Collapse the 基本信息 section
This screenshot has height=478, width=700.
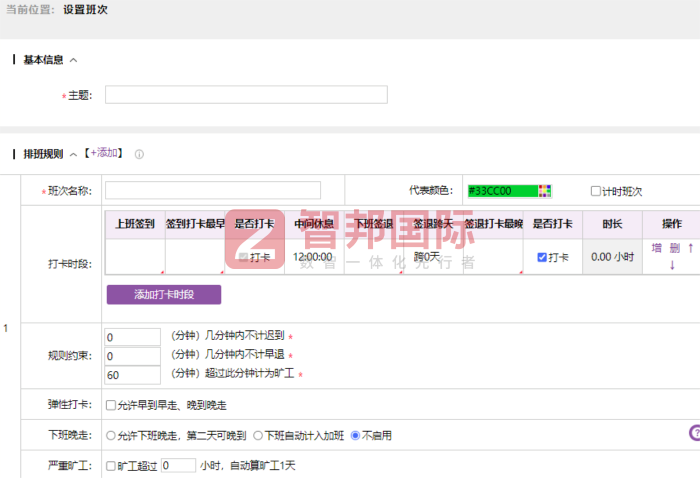(x=74, y=60)
